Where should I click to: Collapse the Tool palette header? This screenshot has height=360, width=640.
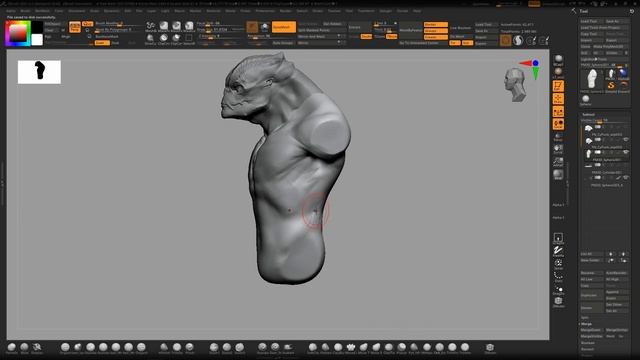tap(584, 11)
